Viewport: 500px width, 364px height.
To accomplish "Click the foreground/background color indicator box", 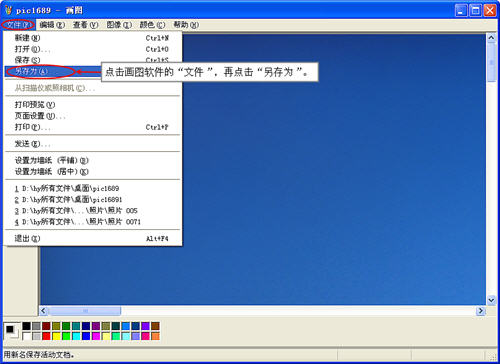I will [x=12, y=331].
